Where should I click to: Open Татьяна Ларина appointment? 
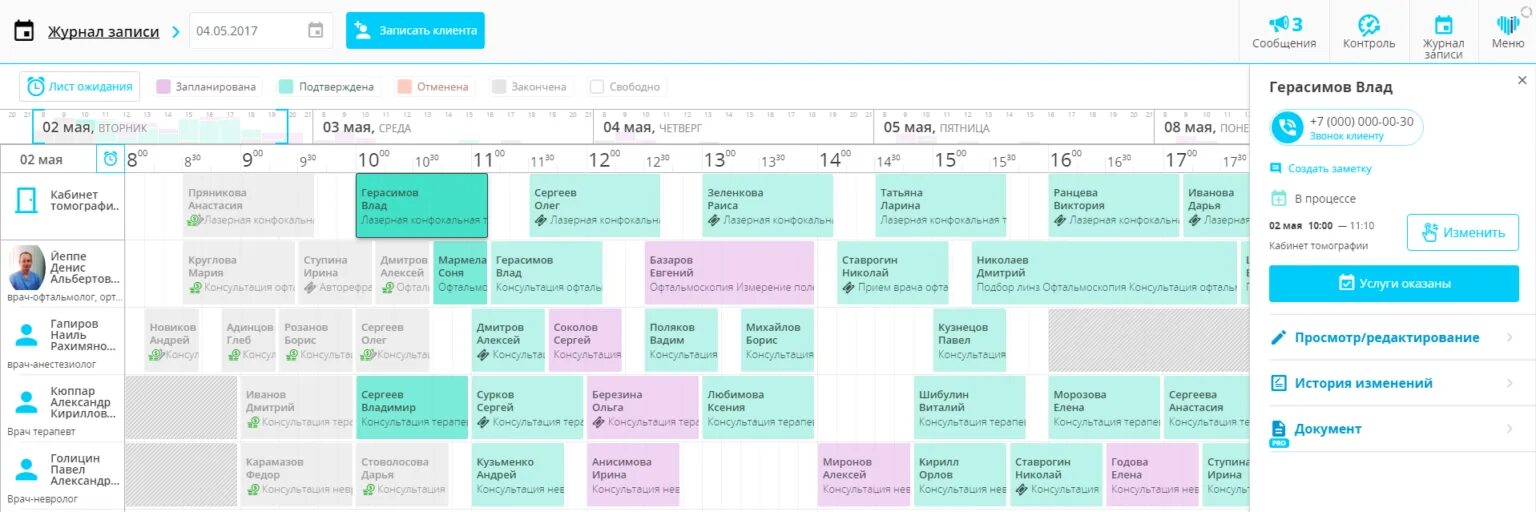point(941,206)
